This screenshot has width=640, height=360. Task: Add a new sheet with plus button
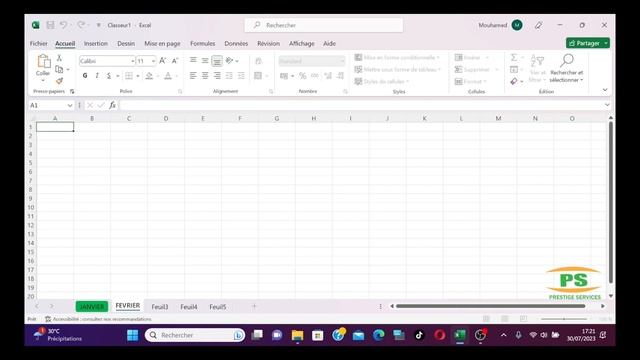[x=254, y=307]
